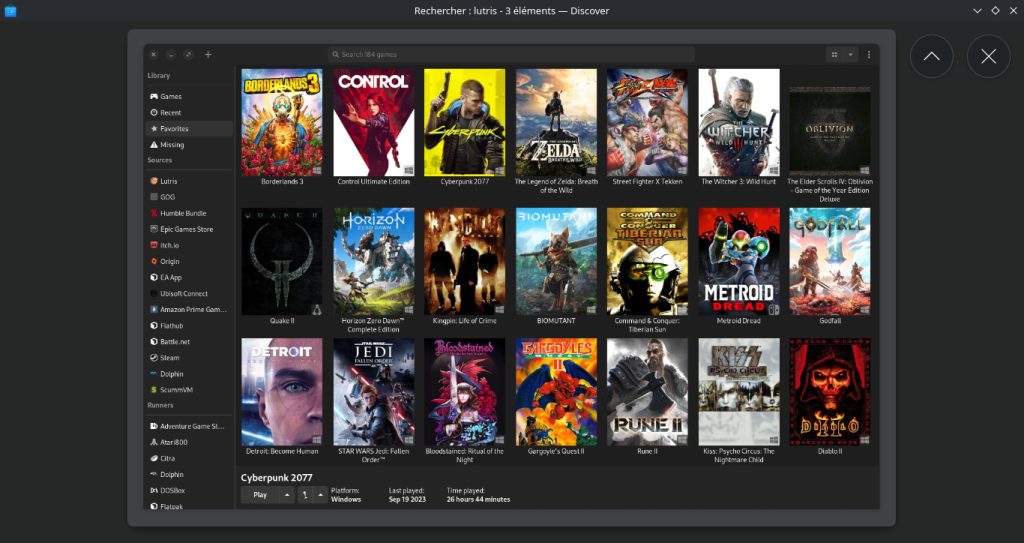Select Bloodstained Ritual of the Night cover
1024x543 pixels.
[464, 391]
